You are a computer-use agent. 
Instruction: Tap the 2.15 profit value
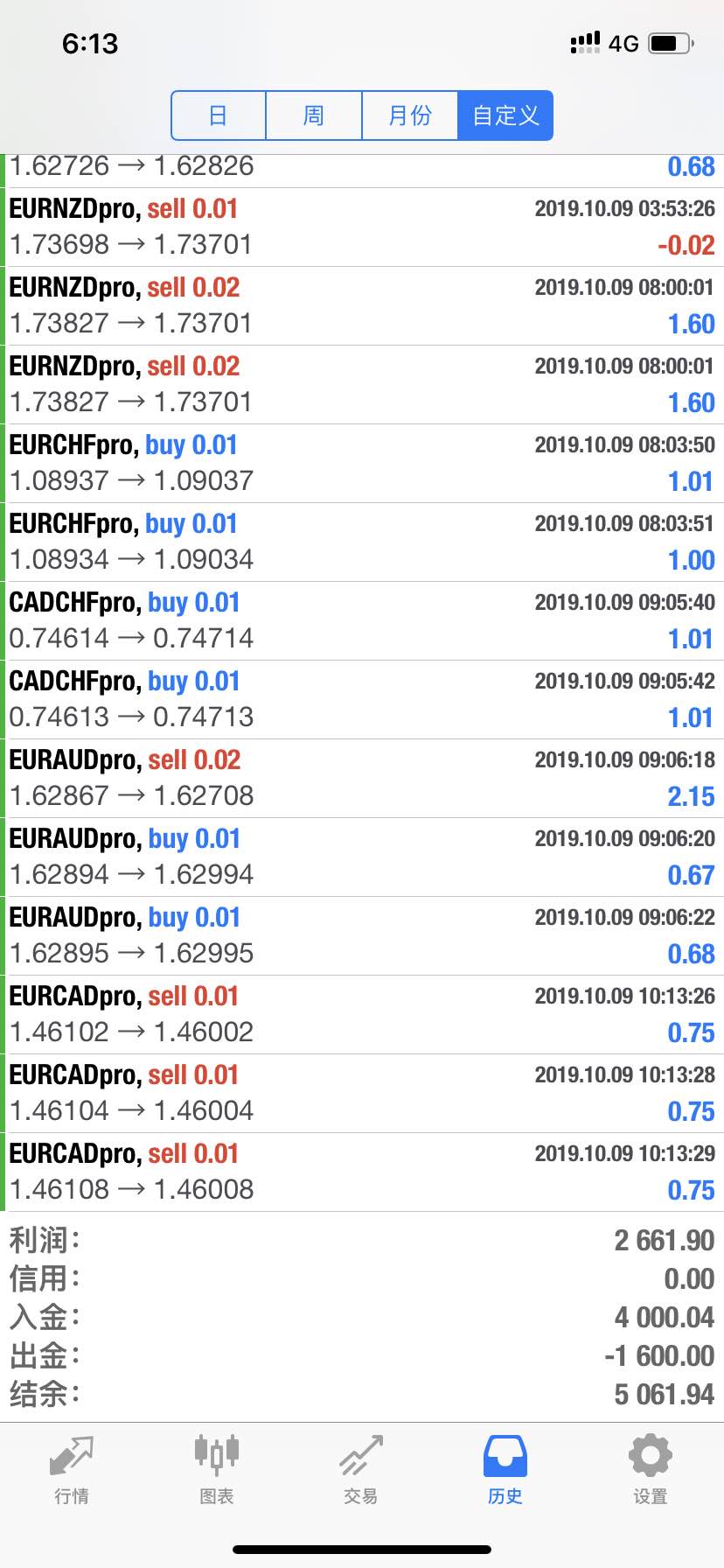pyautogui.click(x=691, y=796)
